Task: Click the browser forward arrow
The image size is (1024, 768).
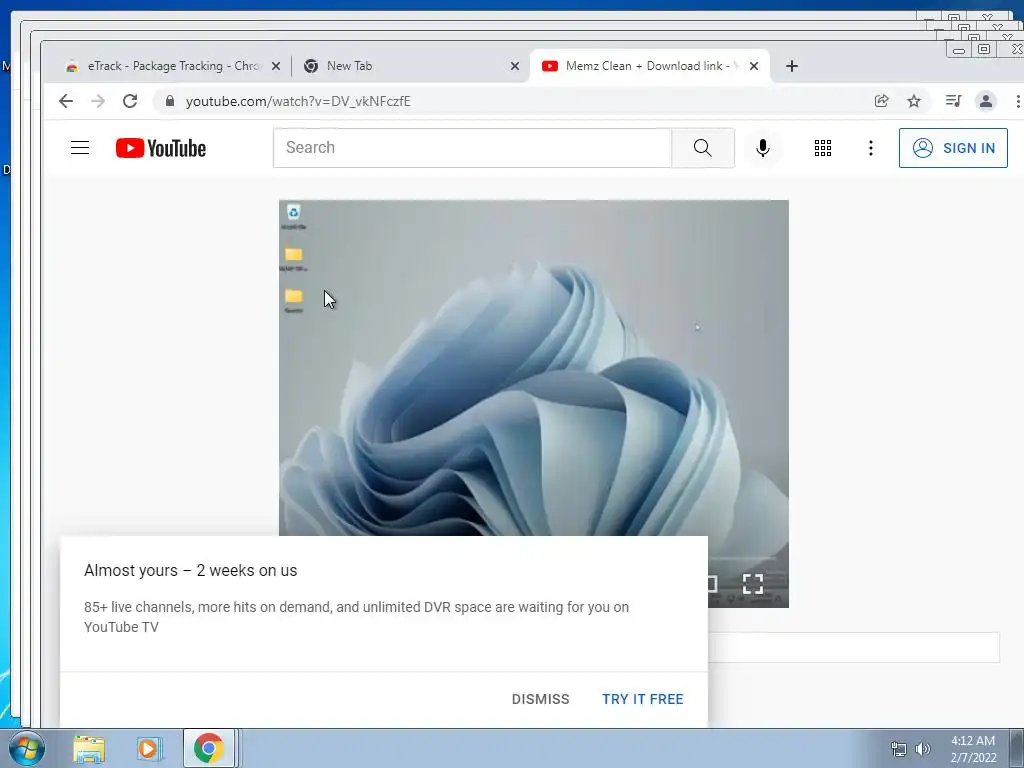Action: pos(98,101)
